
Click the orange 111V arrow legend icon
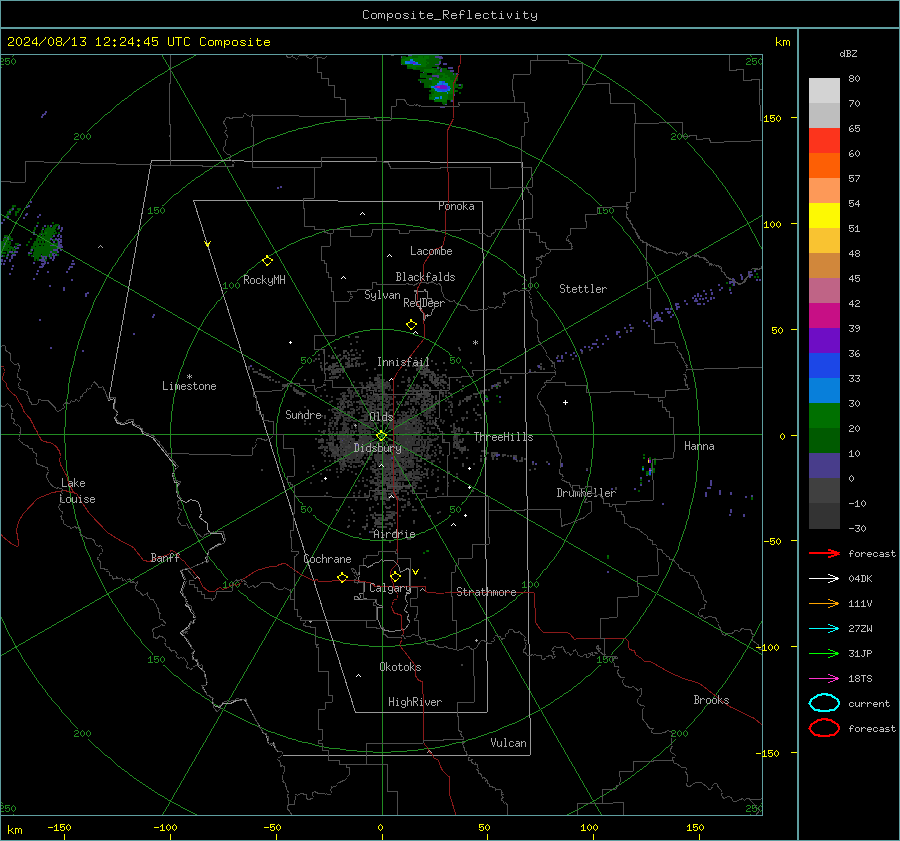point(824,603)
